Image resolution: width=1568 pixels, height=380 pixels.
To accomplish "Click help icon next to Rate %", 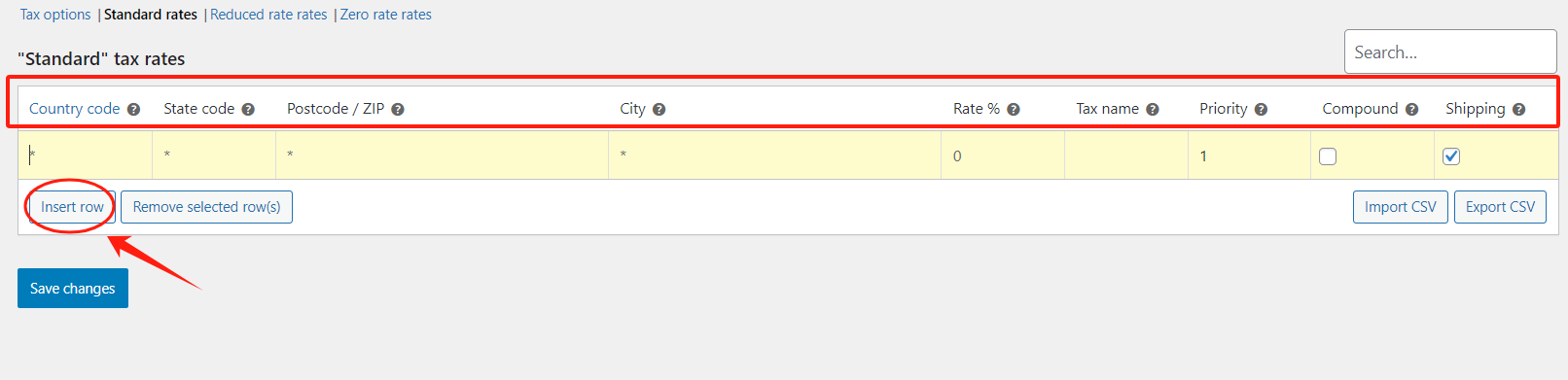I will 1014,110.
